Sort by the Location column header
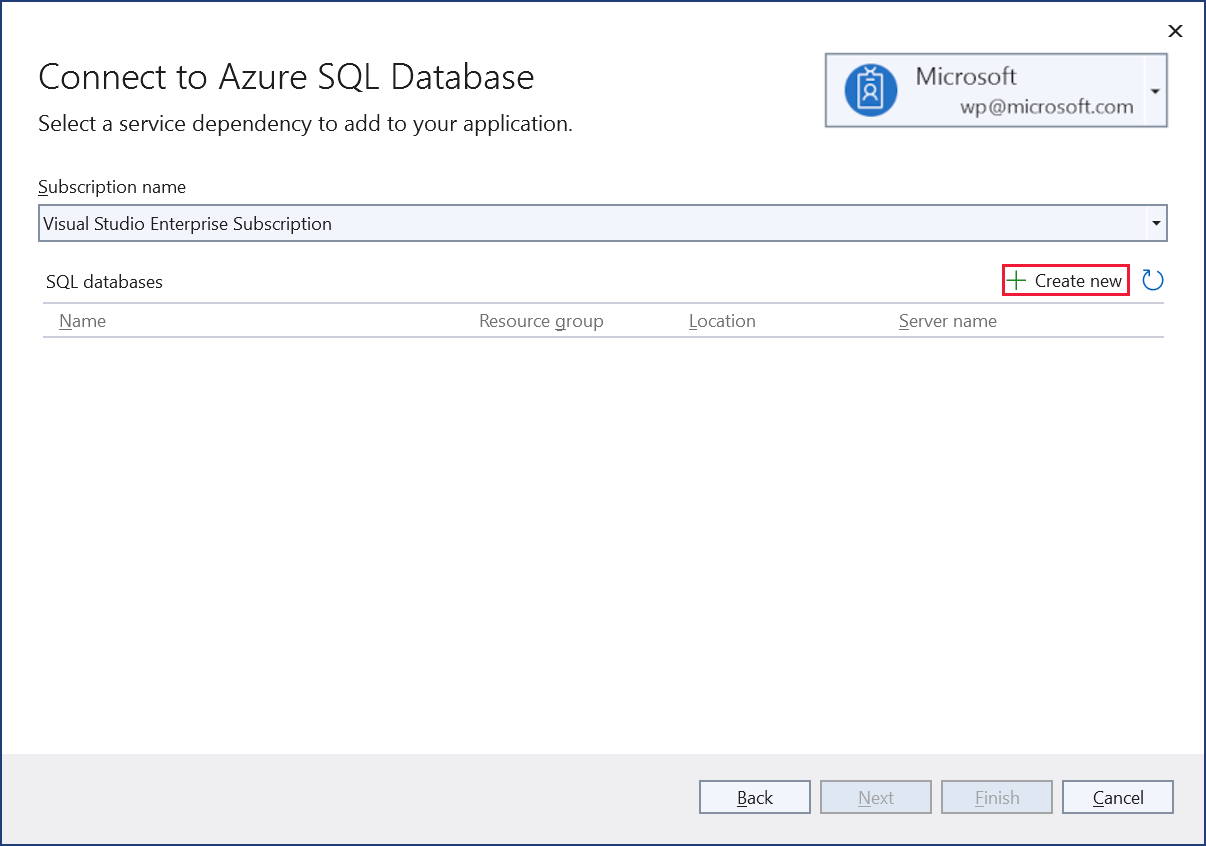 (722, 320)
